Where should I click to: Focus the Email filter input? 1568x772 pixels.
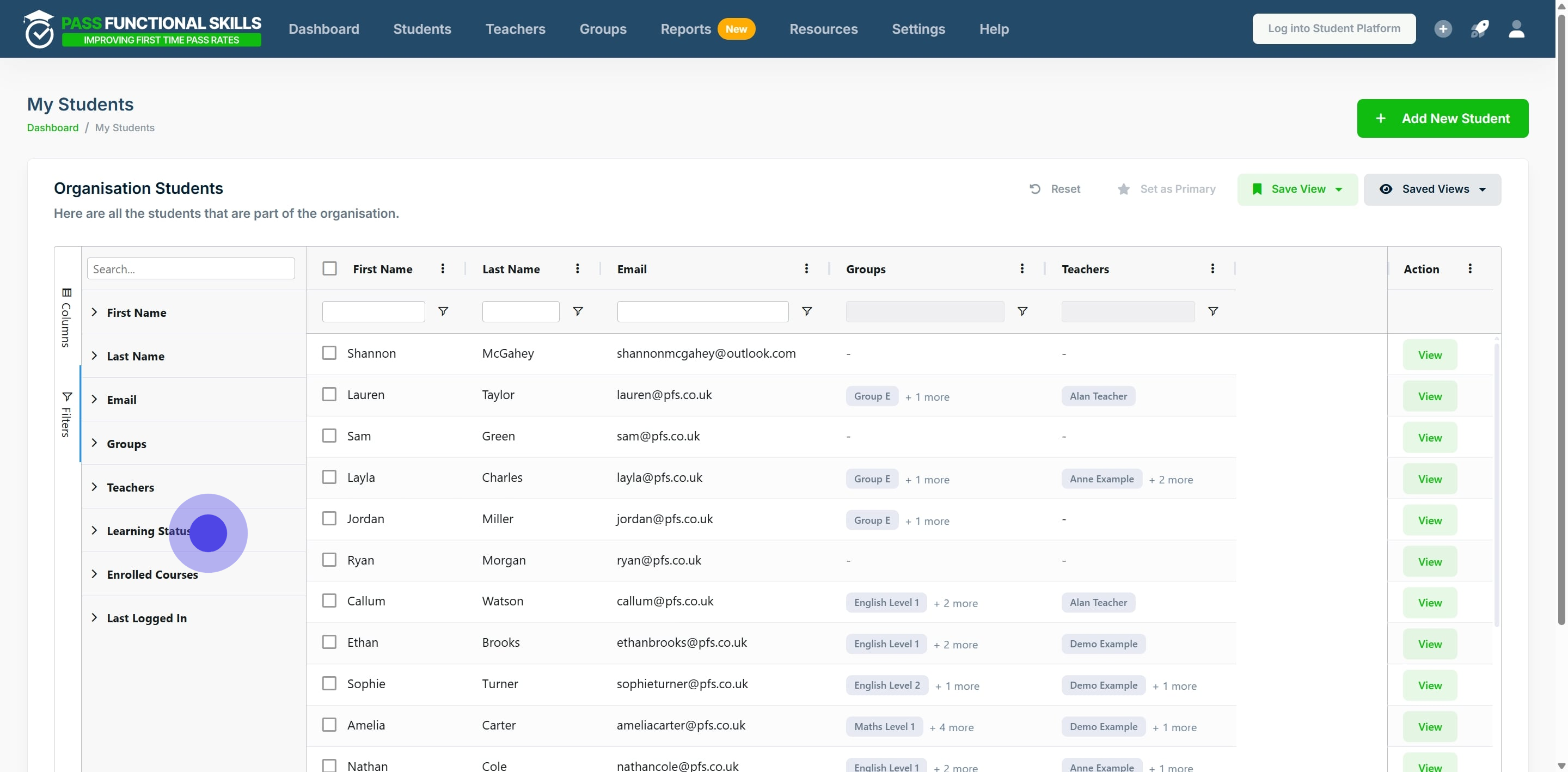[x=702, y=311]
